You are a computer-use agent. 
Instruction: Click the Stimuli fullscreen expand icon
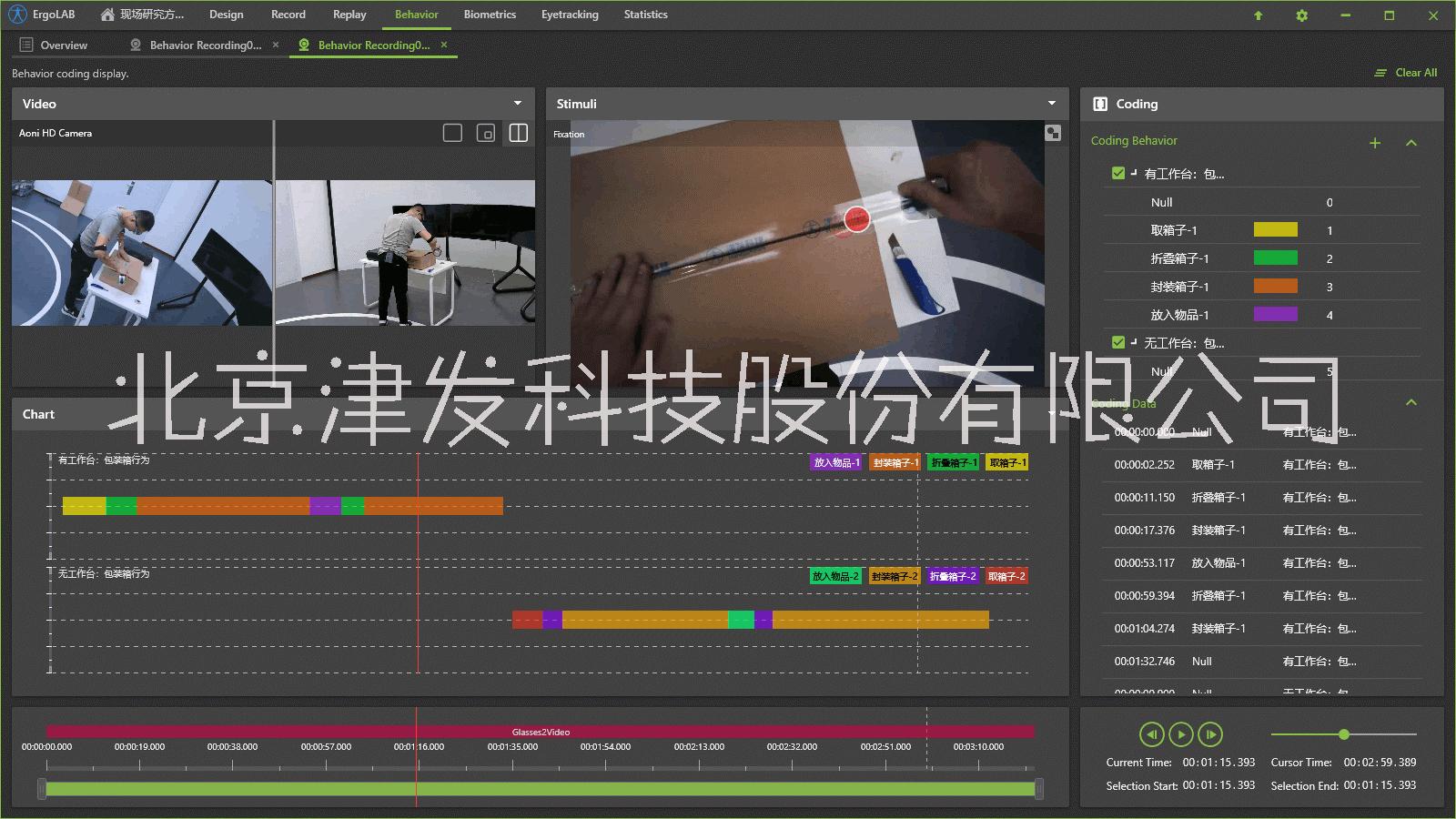click(1053, 133)
